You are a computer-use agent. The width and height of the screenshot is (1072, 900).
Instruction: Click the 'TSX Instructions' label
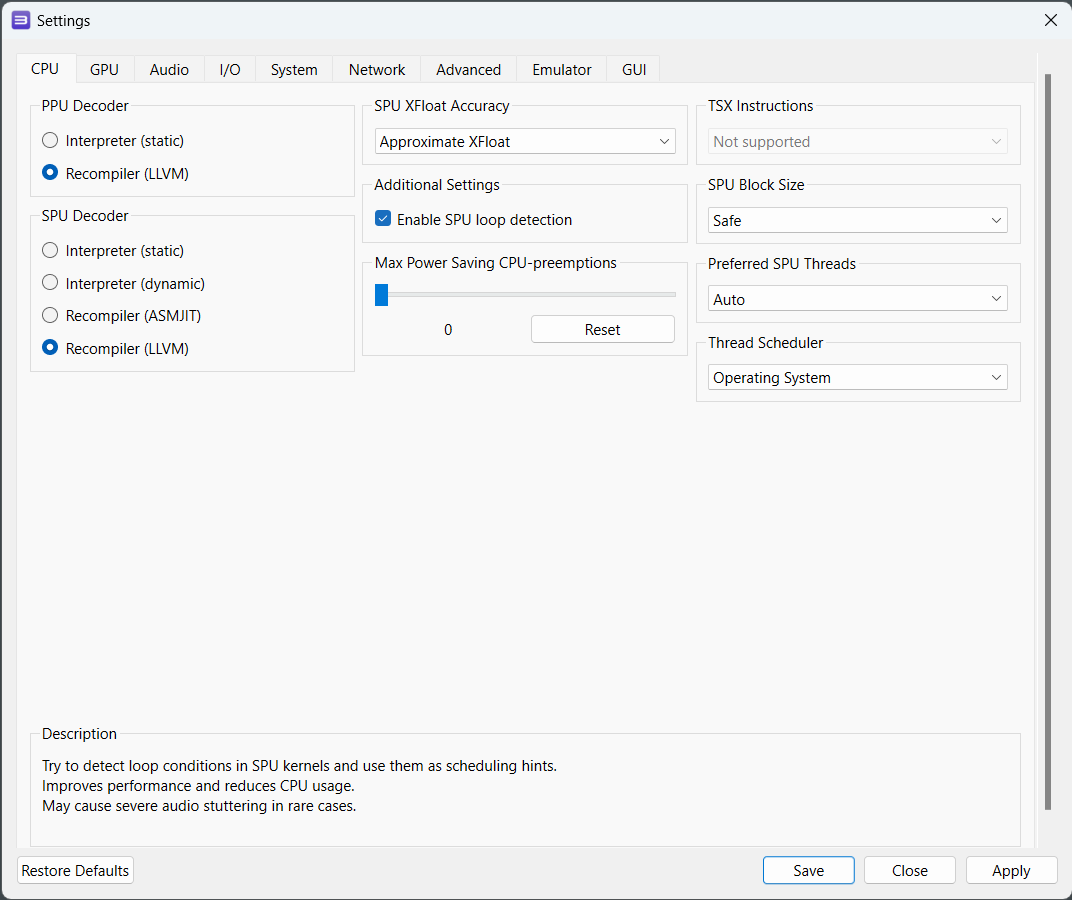760,106
